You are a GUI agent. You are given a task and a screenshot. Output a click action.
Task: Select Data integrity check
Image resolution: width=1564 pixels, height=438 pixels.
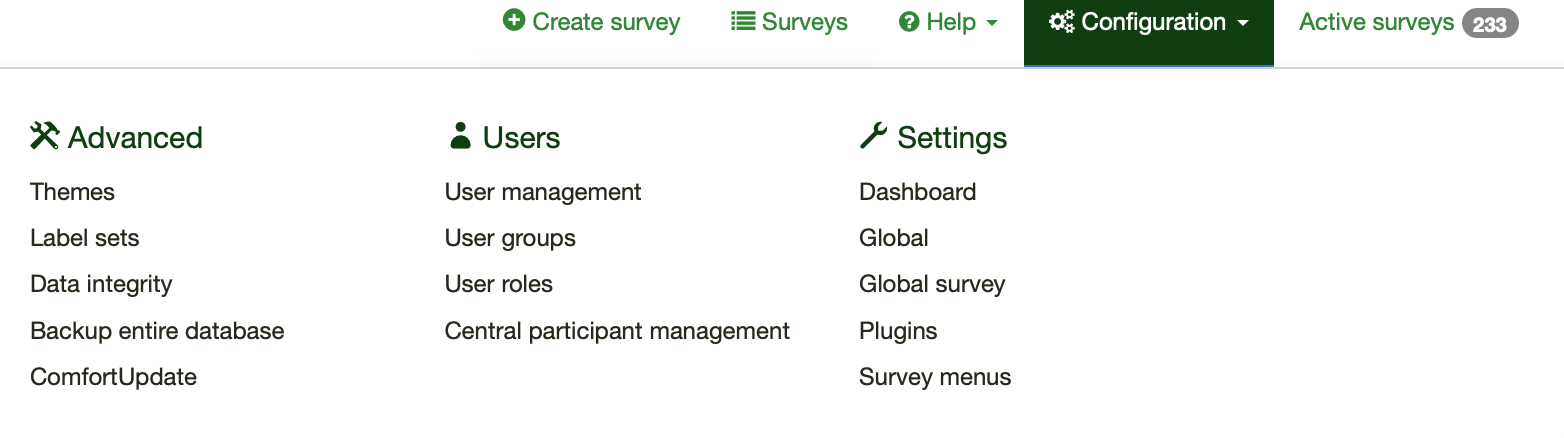pyautogui.click(x=101, y=284)
